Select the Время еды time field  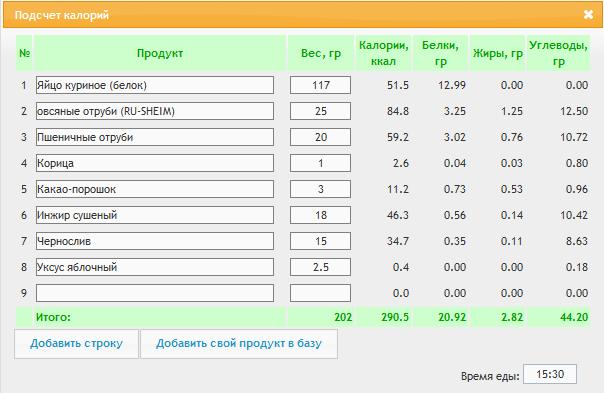[x=550, y=374]
